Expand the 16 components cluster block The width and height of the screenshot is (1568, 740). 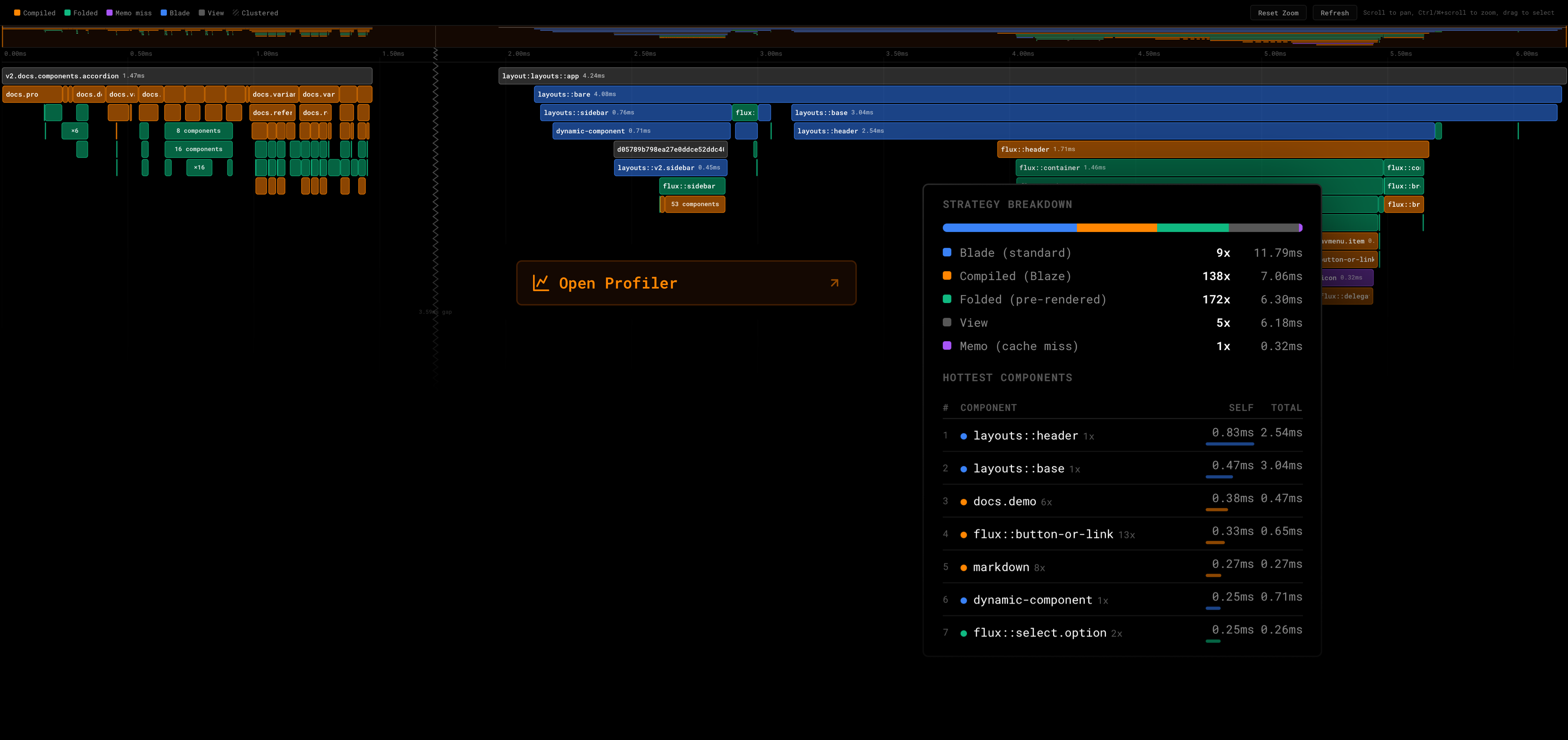click(198, 149)
